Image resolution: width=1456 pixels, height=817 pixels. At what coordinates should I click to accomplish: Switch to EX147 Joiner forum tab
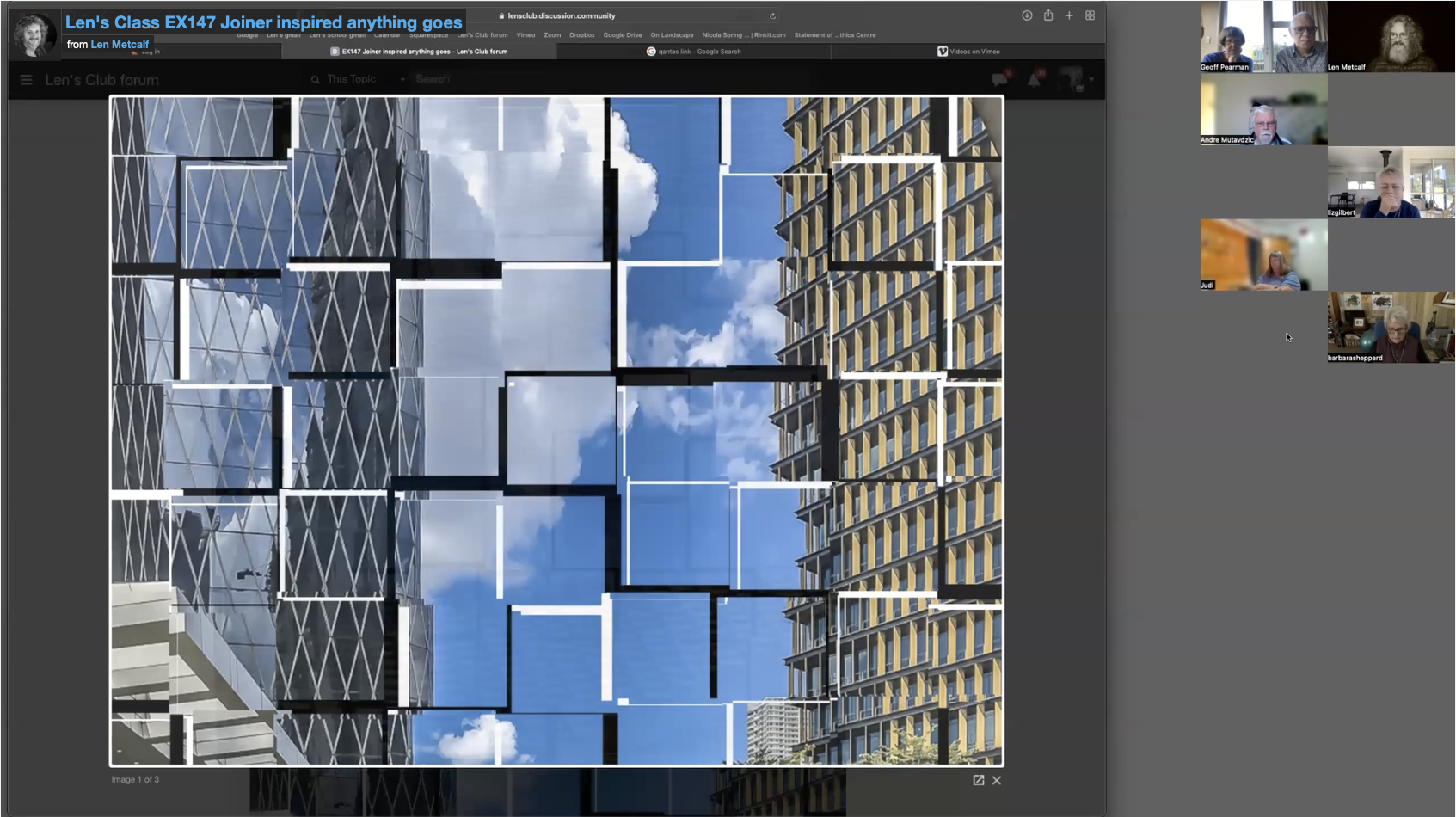click(420, 52)
